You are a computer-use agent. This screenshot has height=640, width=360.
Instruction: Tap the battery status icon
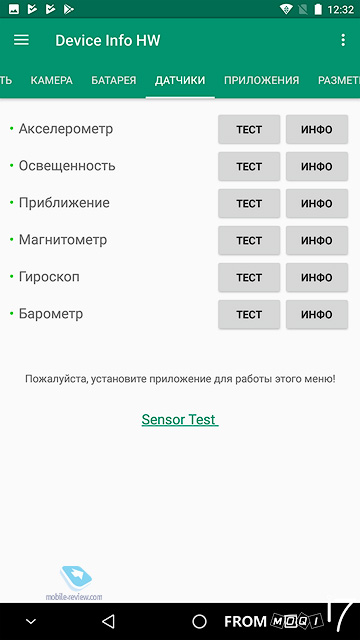coord(318,9)
